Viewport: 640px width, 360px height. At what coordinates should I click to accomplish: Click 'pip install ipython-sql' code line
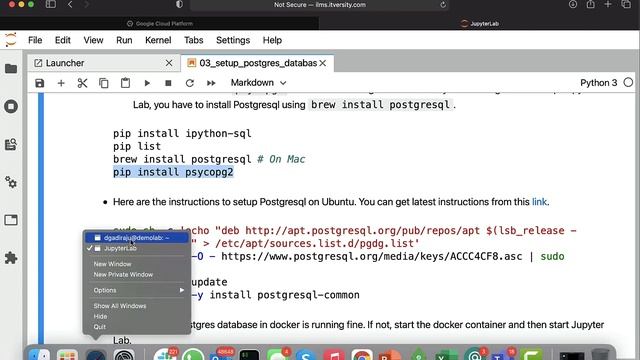182,134
